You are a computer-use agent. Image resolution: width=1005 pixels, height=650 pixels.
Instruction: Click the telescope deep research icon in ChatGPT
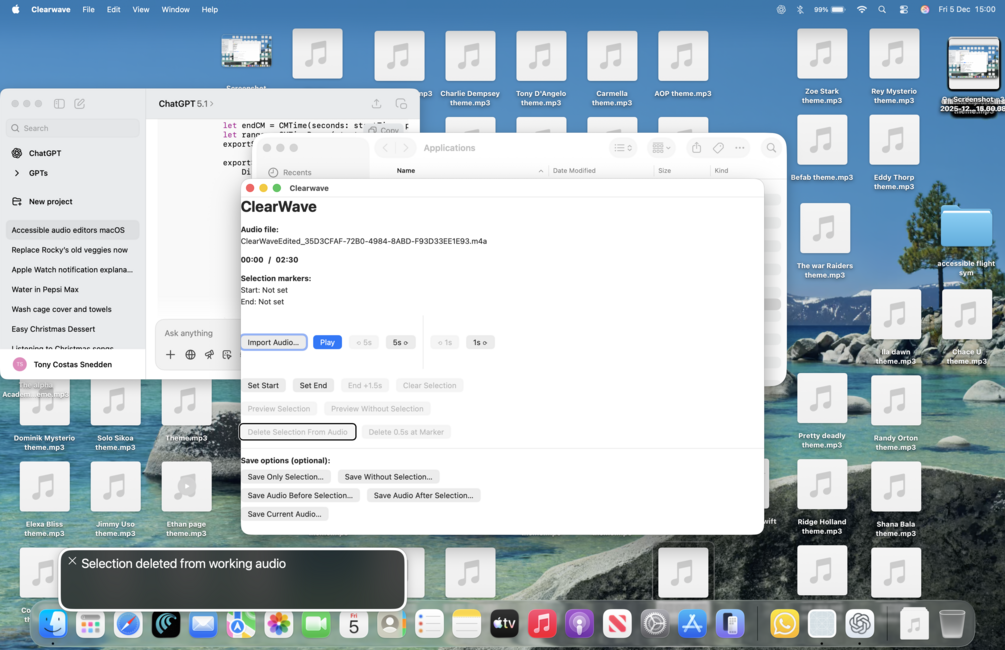click(x=209, y=354)
